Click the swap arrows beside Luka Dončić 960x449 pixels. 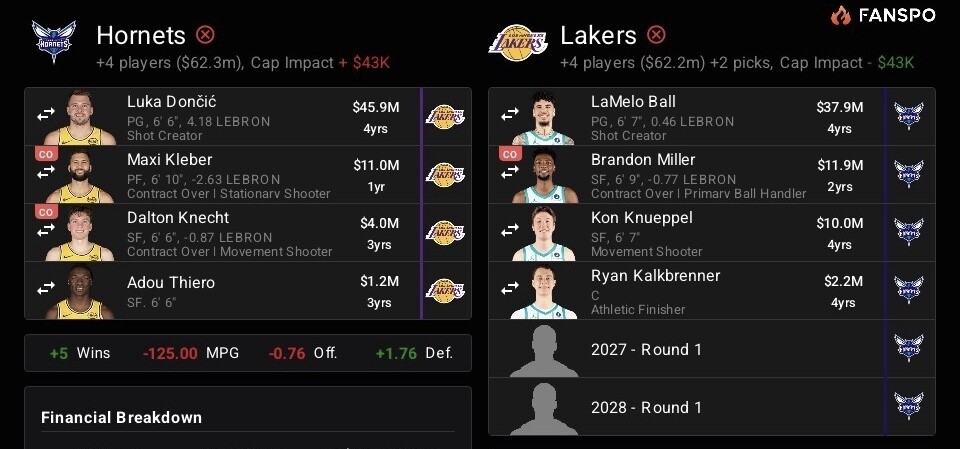(x=46, y=115)
